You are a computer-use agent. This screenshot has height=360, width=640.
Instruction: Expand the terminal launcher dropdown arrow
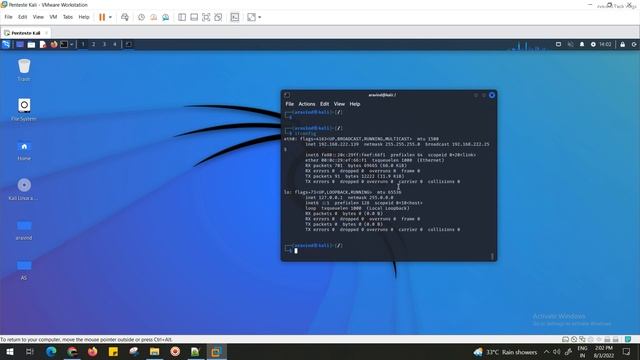pyautogui.click(x=72, y=44)
